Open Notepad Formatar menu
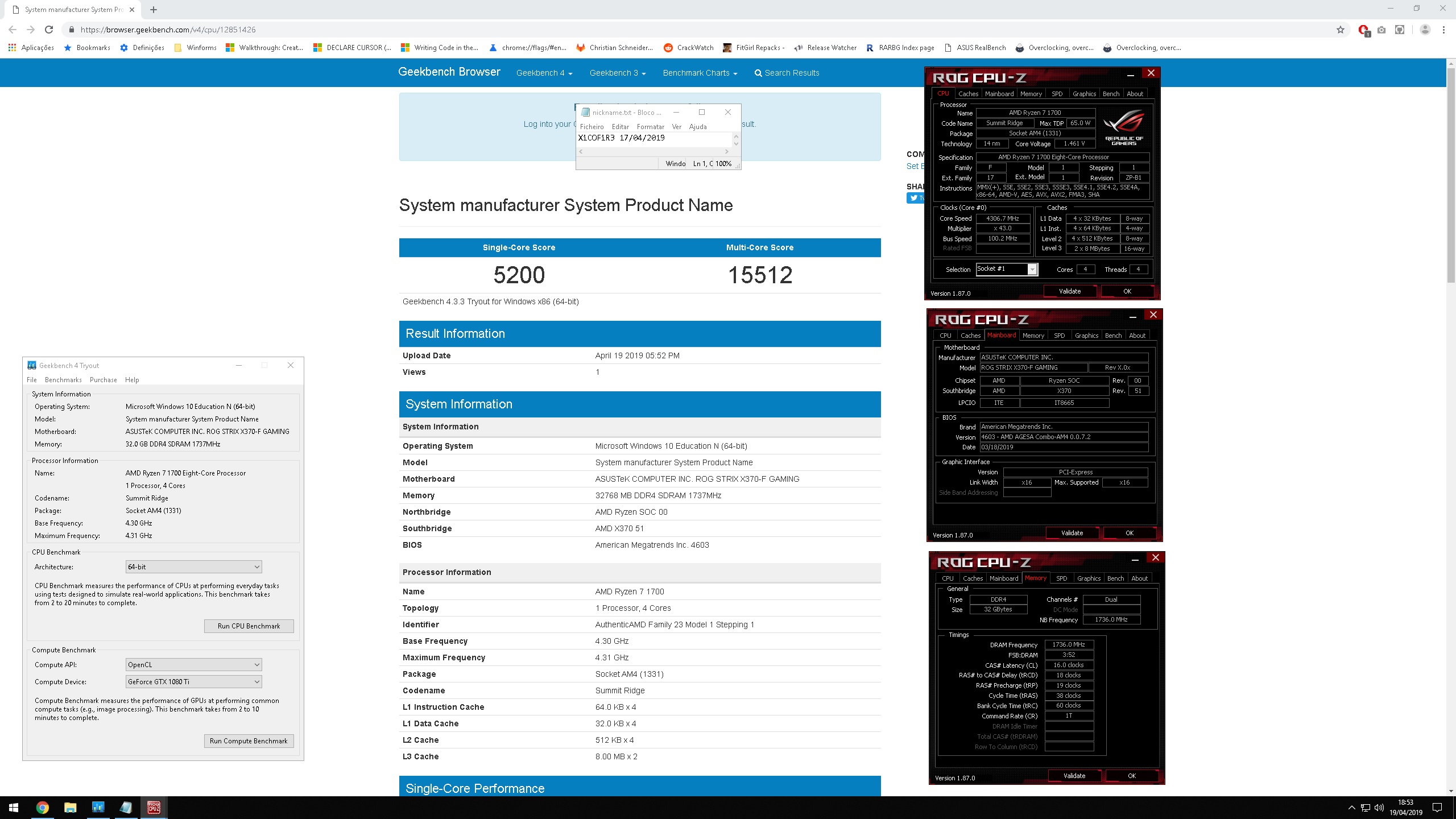 click(650, 127)
